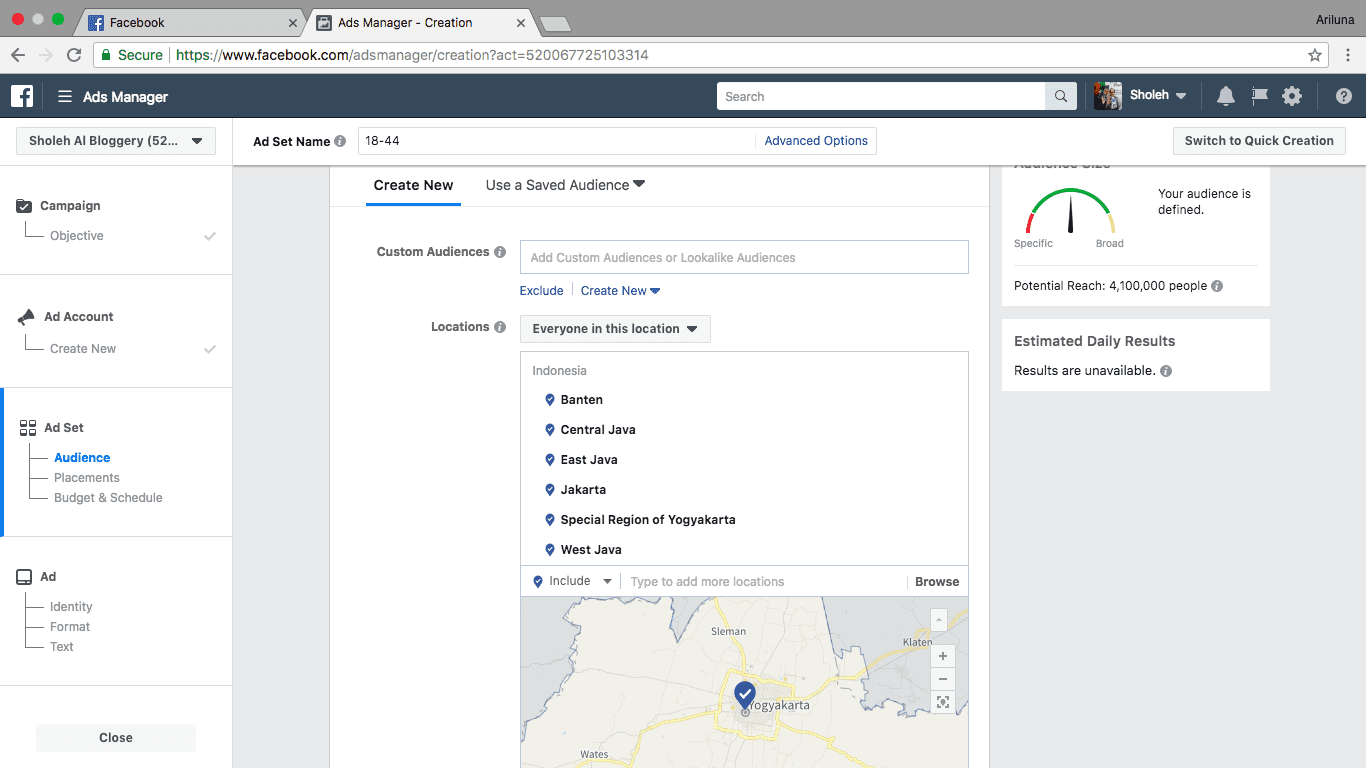Go back in browser
Viewport: 1366px width, 768px height.
(x=18, y=55)
